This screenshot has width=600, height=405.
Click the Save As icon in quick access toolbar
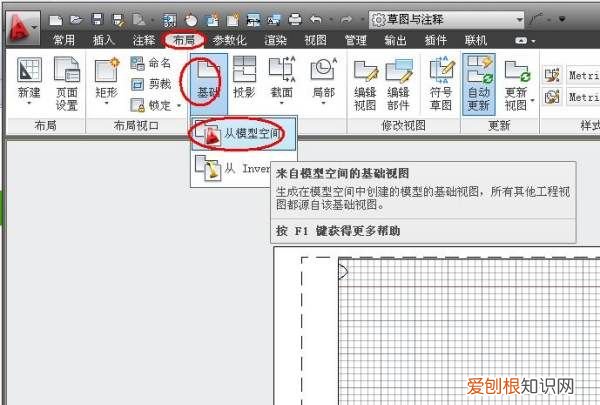(118, 20)
